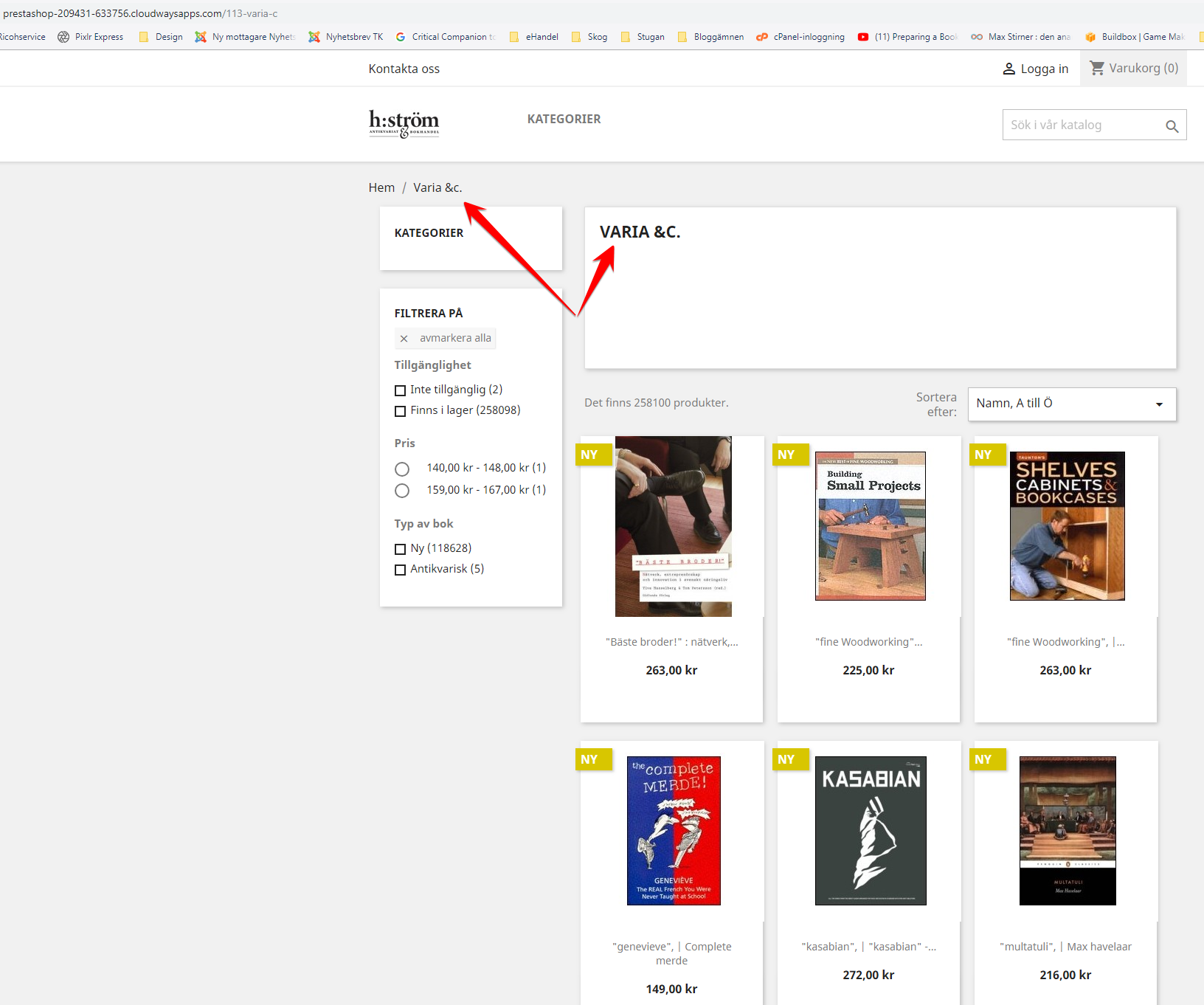
Task: Click the h:ström store logo
Action: click(404, 124)
